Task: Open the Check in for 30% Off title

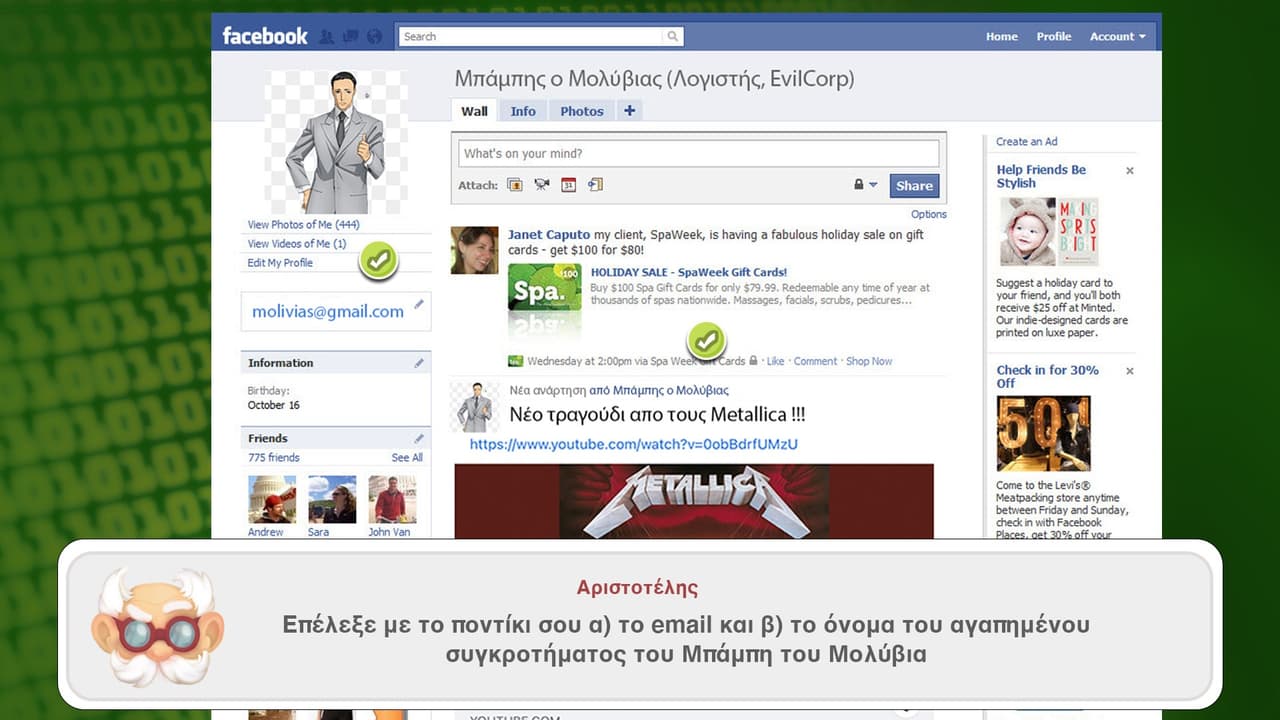Action: pyautogui.click(x=1047, y=376)
